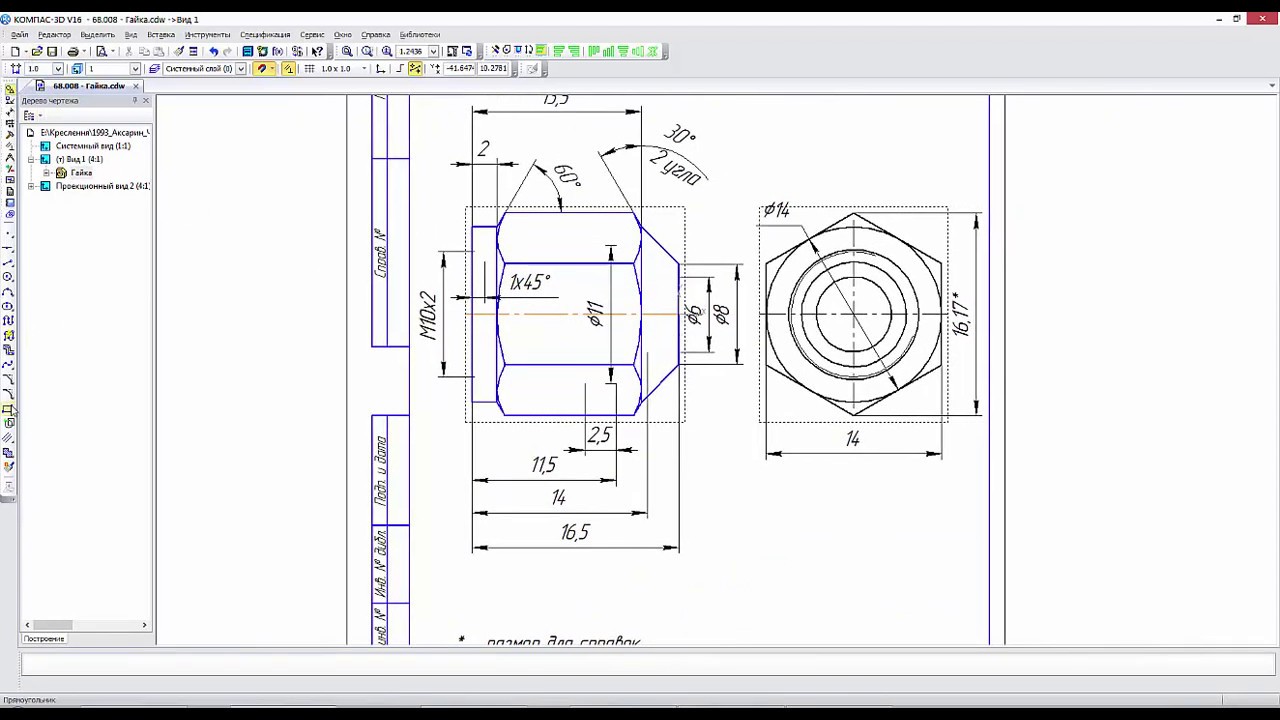Select the Arc drawing tool

click(8, 292)
